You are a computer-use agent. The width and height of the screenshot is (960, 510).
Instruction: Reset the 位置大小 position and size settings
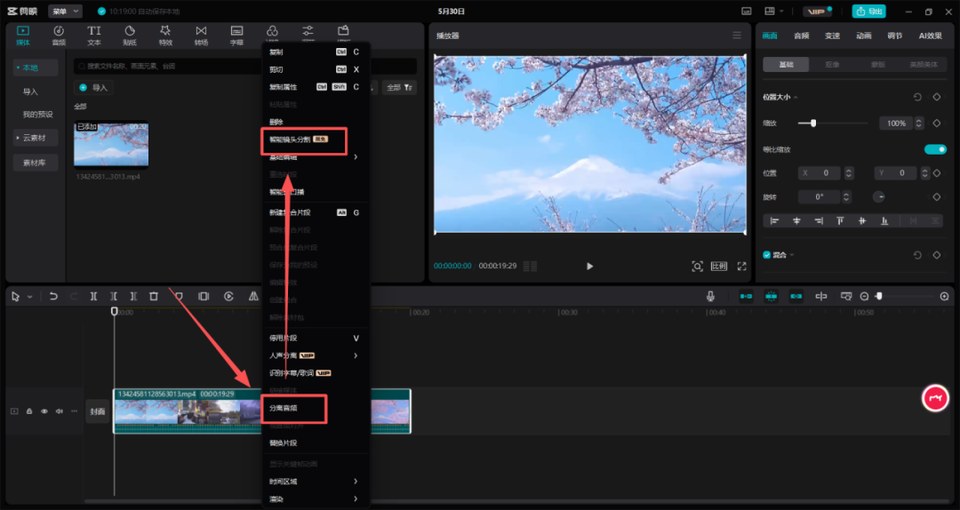tap(917, 97)
